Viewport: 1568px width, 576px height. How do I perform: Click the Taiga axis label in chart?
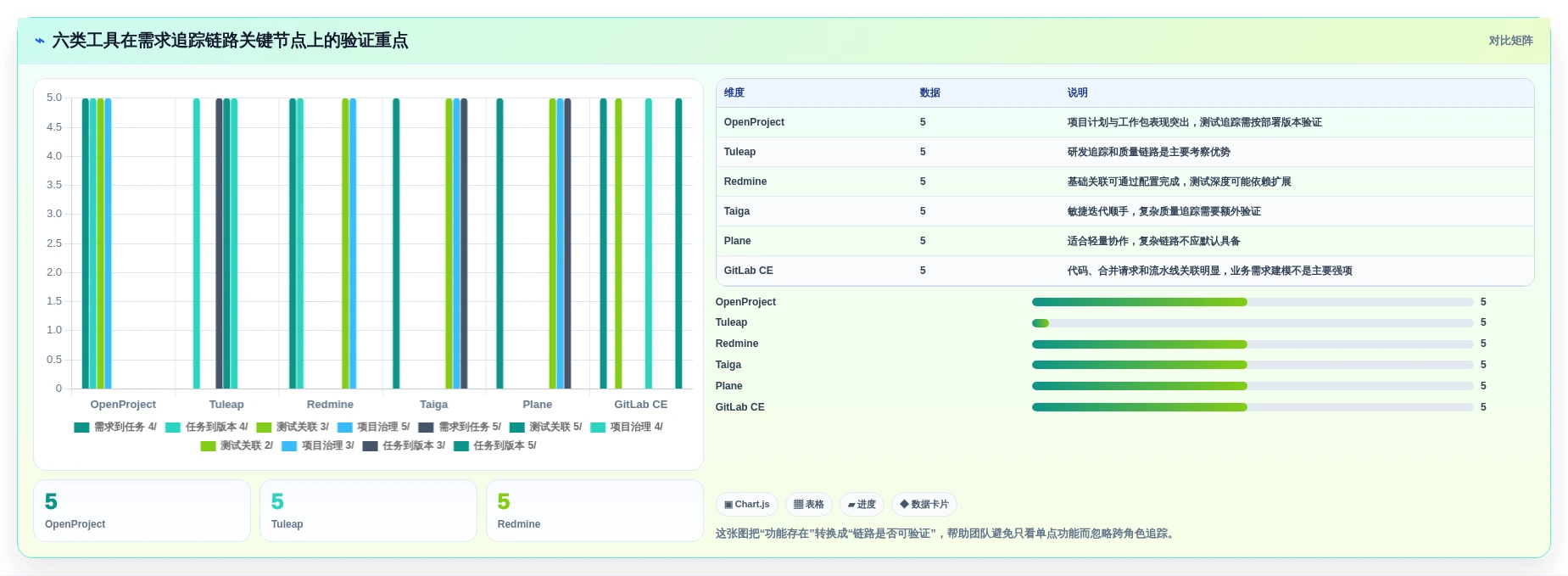click(x=433, y=405)
